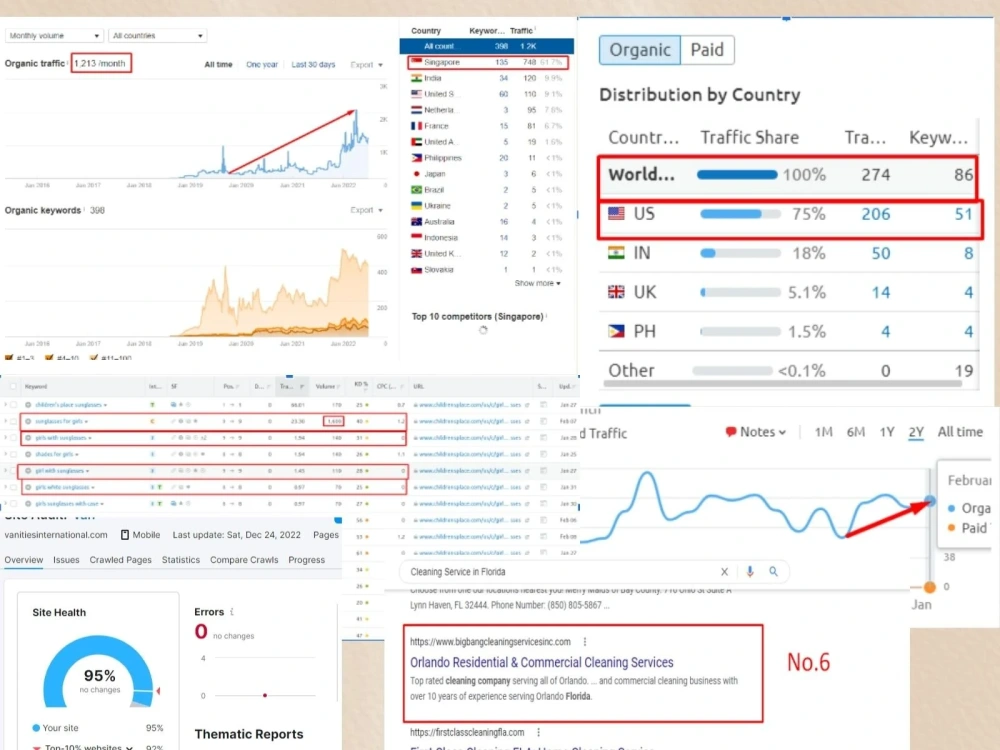This screenshot has height=750, width=1000.
Task: Open the Notes dropdown on traffic chart
Action: point(756,432)
